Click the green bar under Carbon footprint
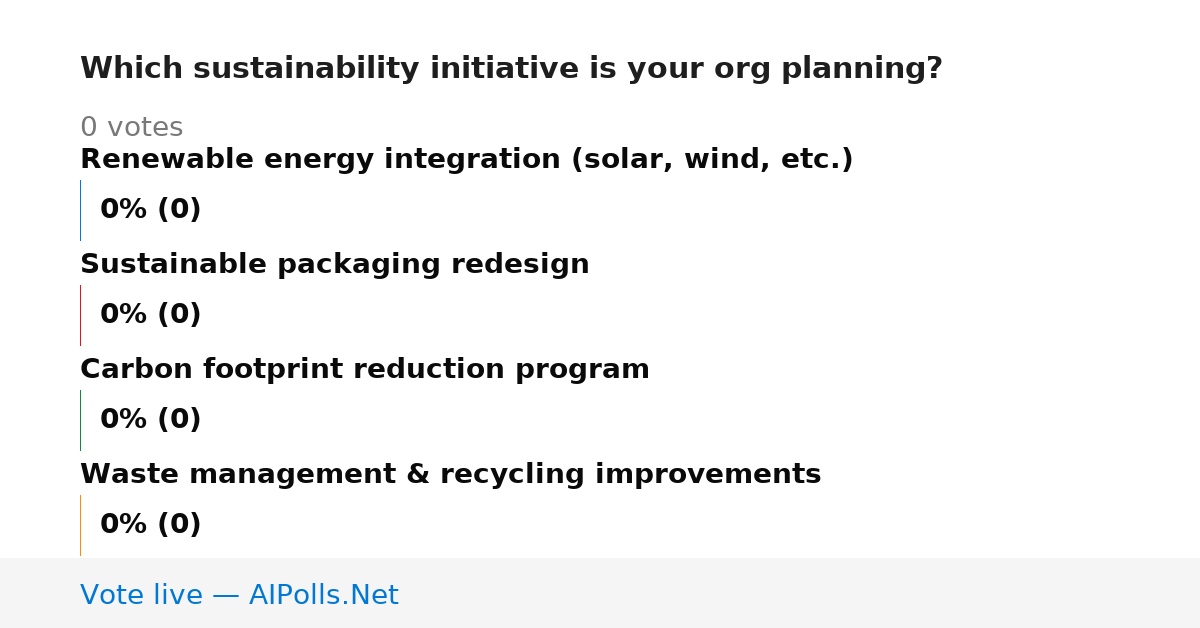Screen dimensions: 1200x628 pos(80,420)
